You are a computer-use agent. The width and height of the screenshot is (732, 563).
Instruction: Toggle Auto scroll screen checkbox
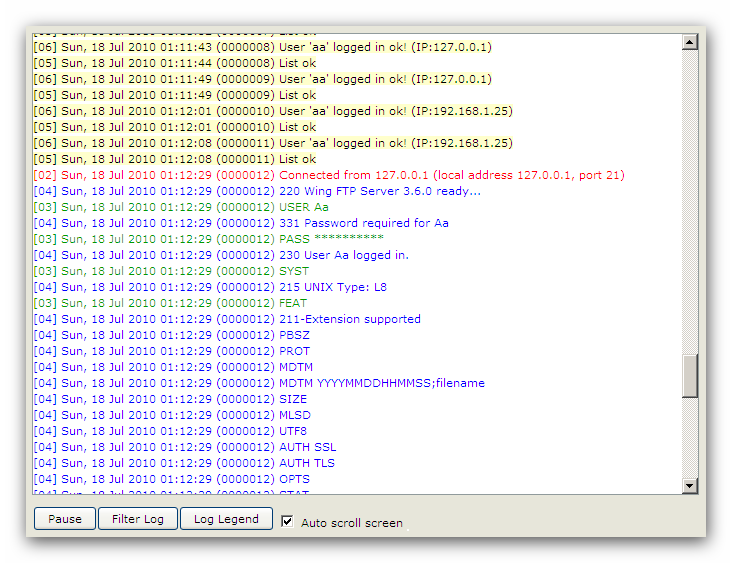287,521
